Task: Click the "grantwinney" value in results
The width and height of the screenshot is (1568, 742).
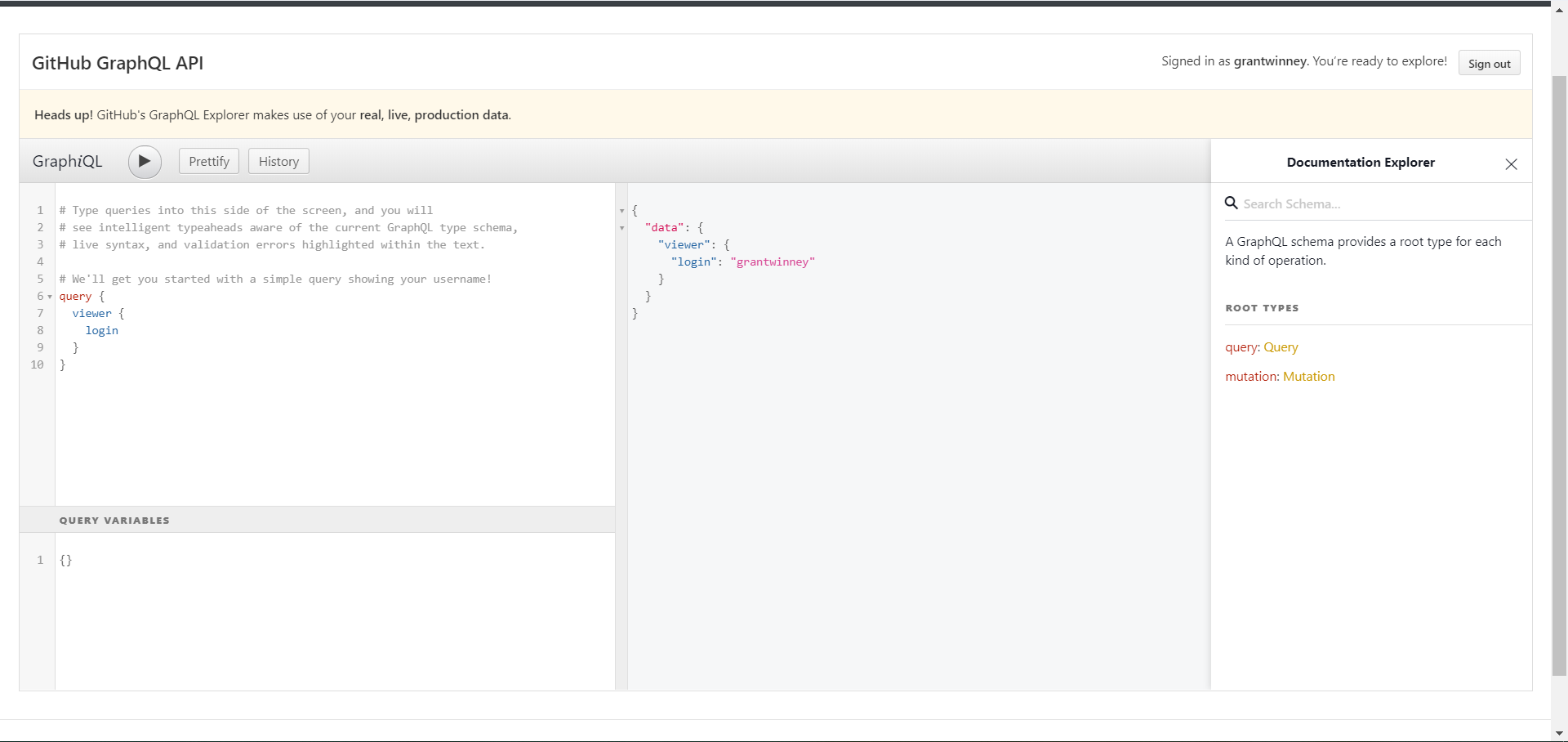Action: click(773, 262)
